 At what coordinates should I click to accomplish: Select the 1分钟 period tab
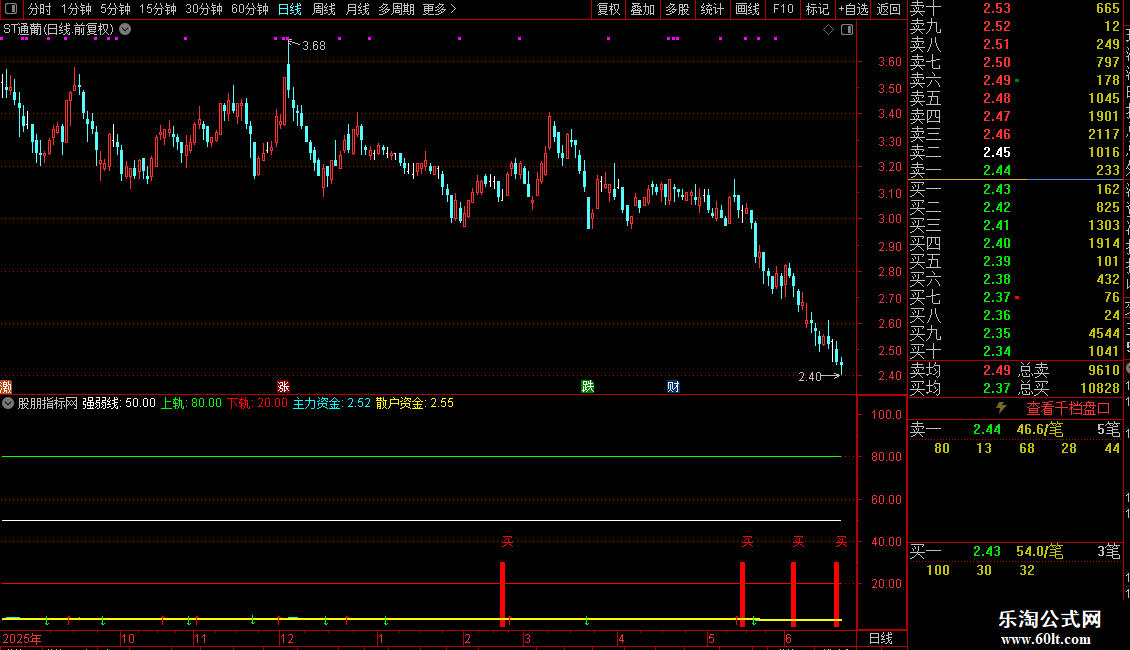point(76,9)
